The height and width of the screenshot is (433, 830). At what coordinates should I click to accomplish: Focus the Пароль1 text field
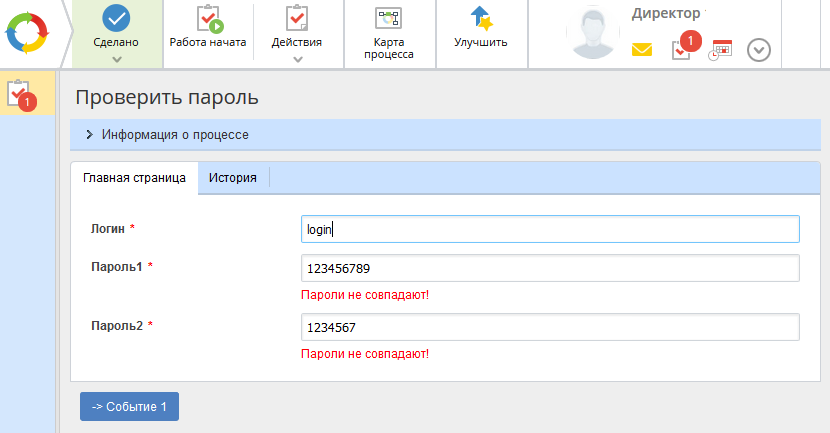550,269
